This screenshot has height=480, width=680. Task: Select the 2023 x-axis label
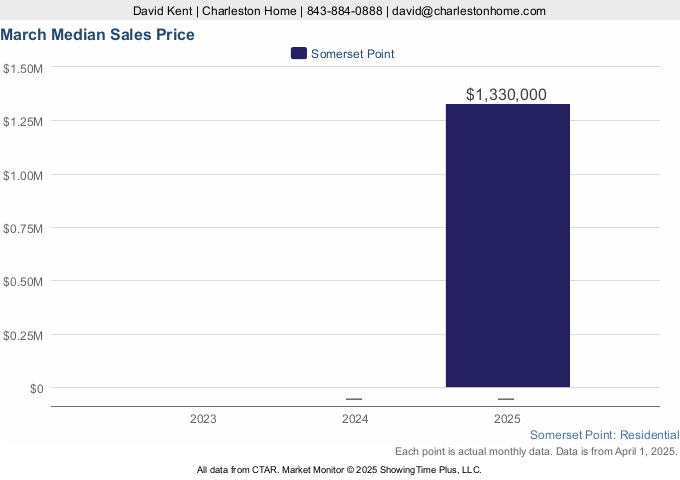[203, 419]
